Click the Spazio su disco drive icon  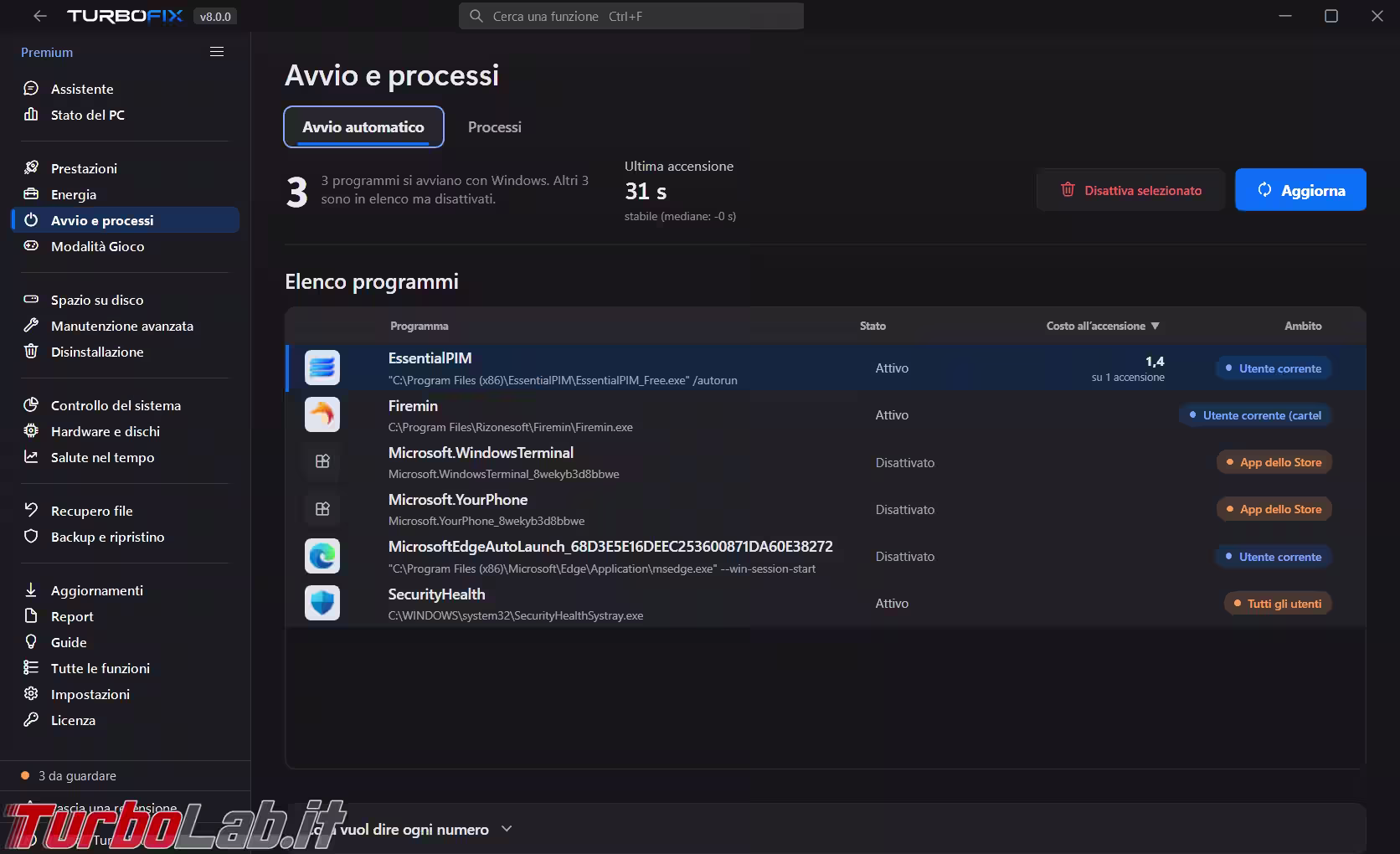[31, 300]
